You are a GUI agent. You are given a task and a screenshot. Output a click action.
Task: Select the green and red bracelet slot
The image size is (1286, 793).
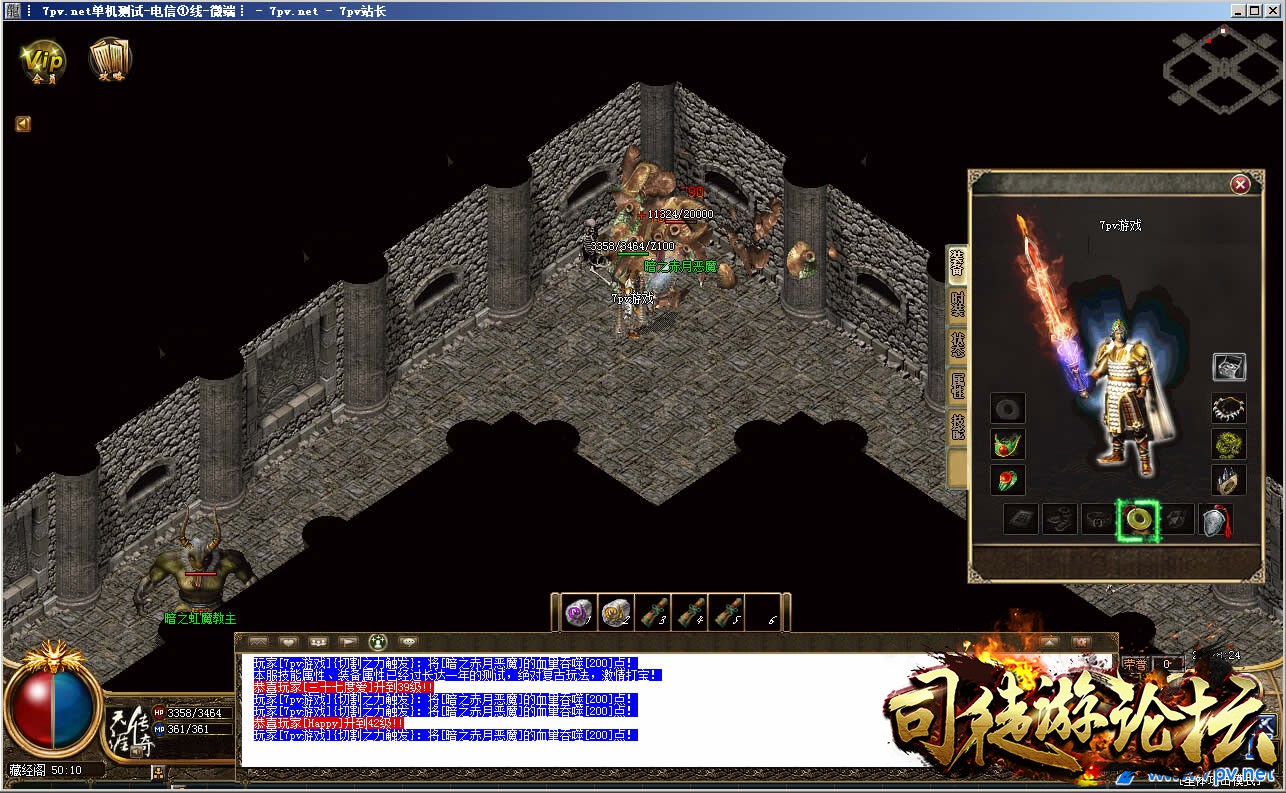click(x=1008, y=444)
